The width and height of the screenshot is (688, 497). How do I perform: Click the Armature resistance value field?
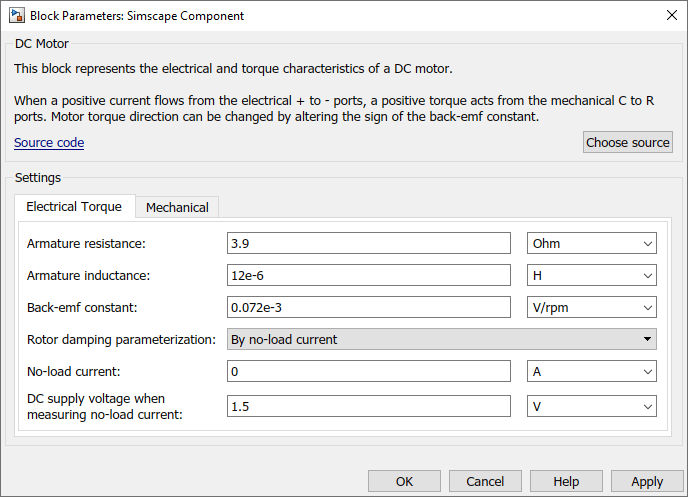369,243
